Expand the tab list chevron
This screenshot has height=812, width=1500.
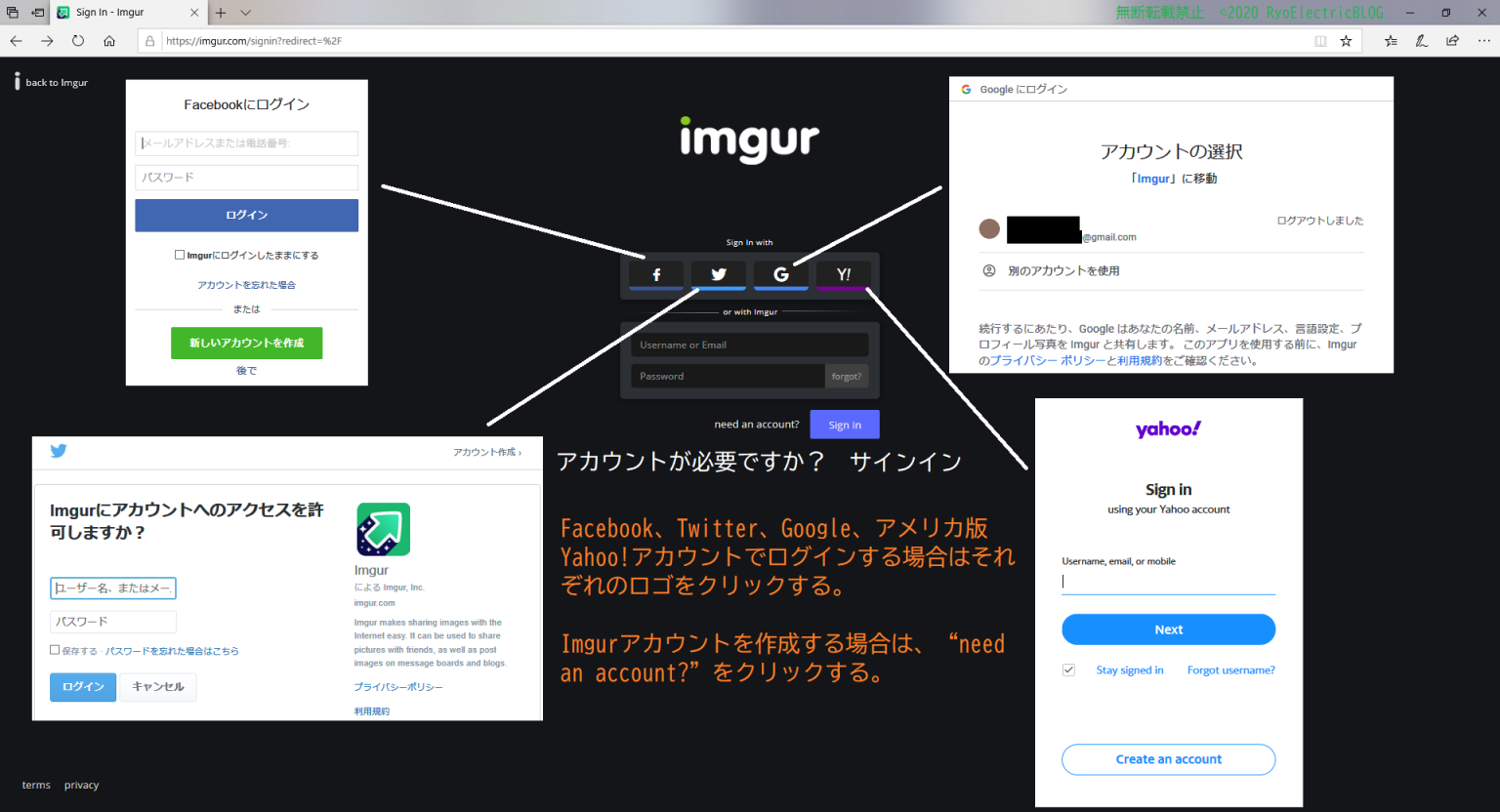point(244,13)
